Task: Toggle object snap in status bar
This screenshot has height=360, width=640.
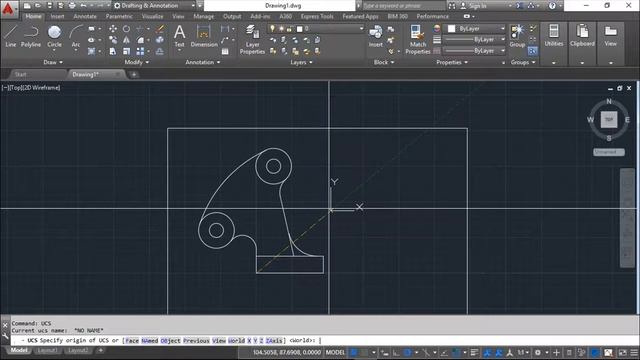Action: (456, 353)
